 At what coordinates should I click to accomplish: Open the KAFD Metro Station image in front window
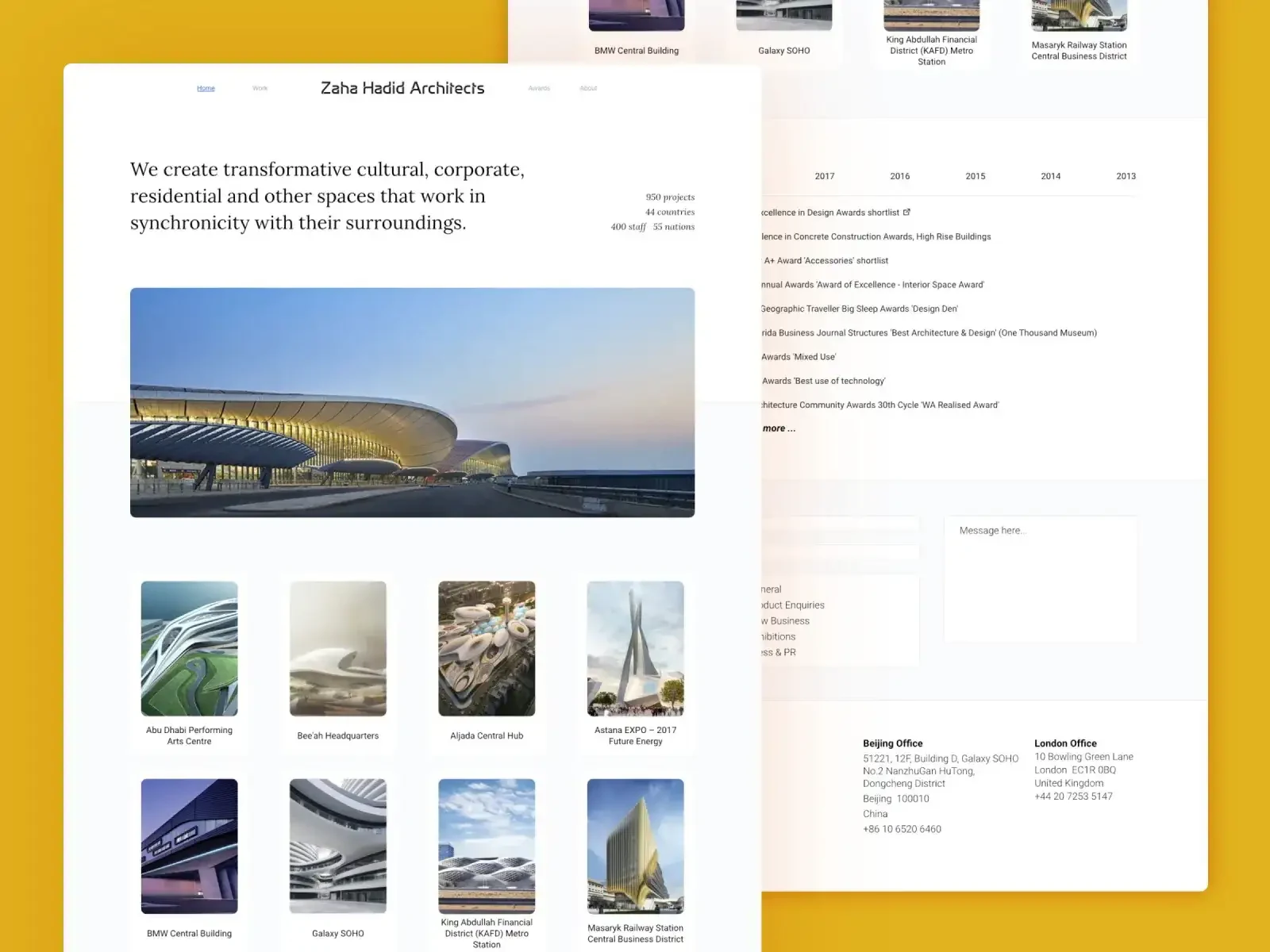[487, 846]
